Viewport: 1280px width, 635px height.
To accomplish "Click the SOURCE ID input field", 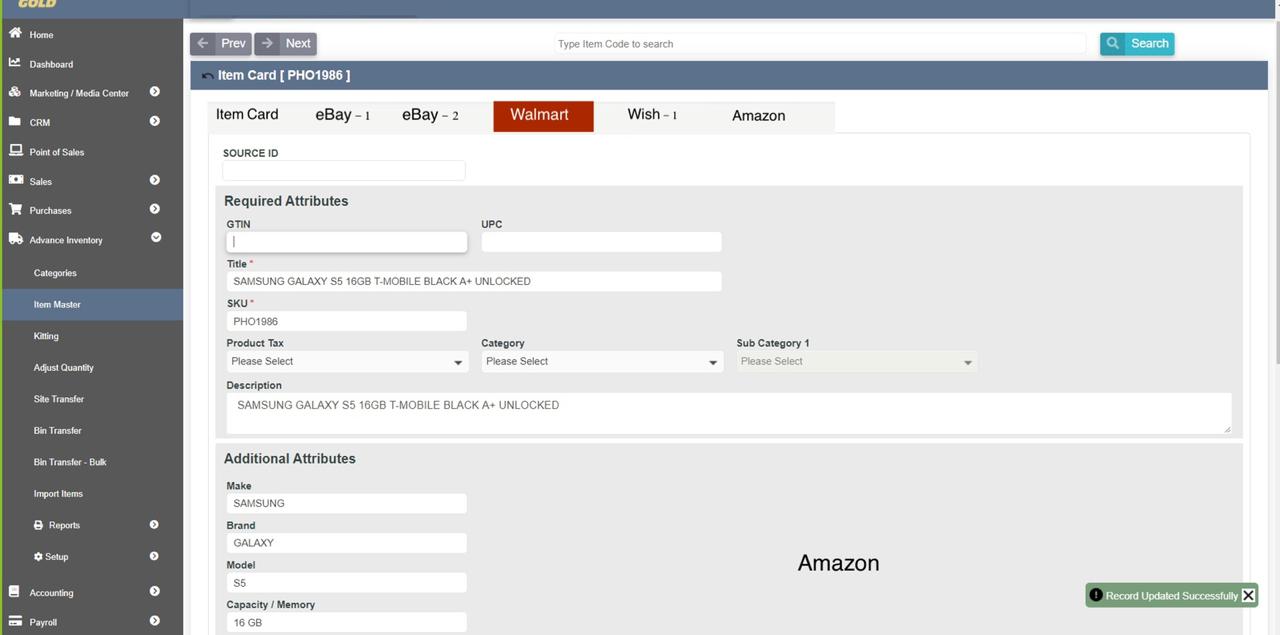I will (344, 171).
